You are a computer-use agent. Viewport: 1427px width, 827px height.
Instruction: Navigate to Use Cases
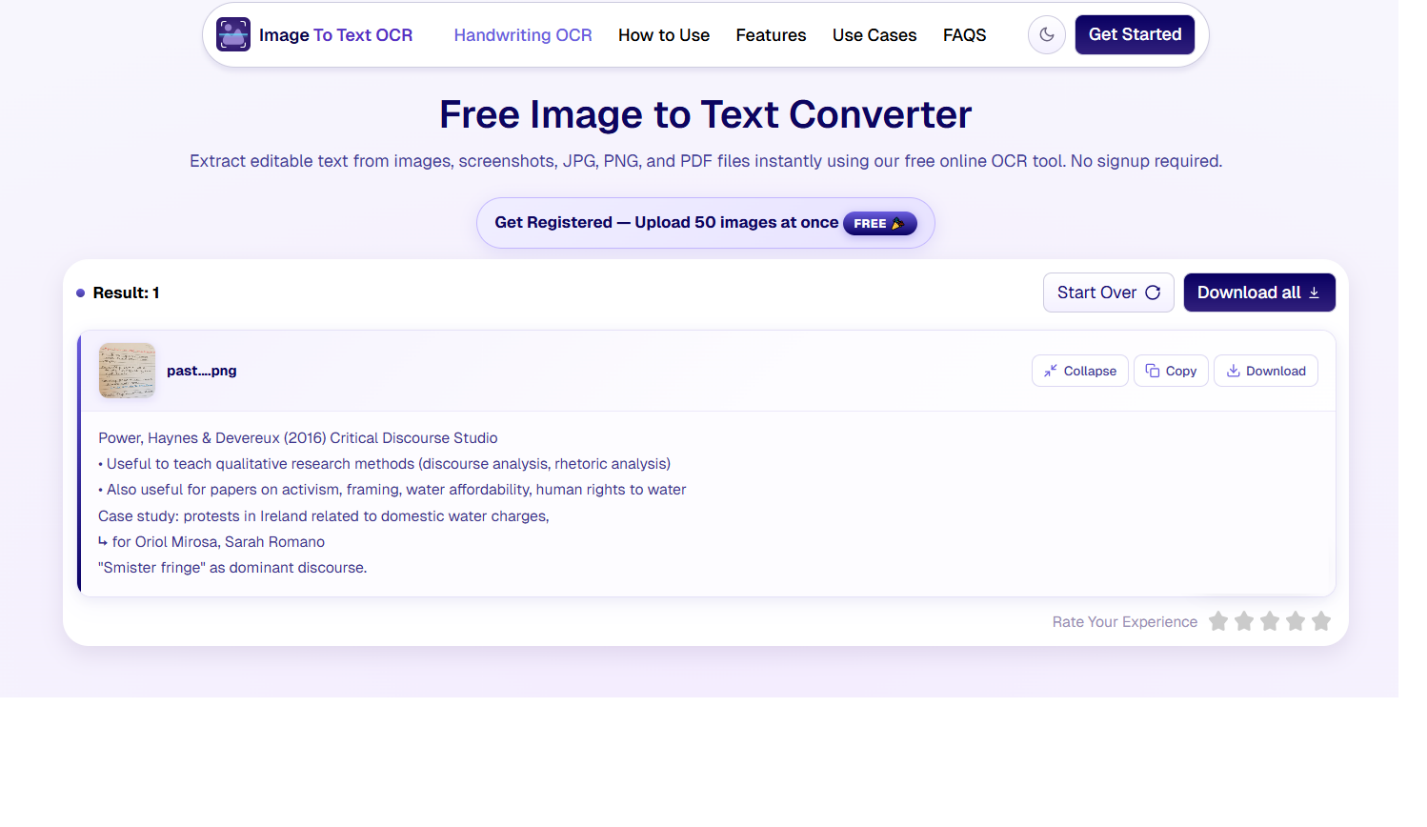click(x=874, y=35)
